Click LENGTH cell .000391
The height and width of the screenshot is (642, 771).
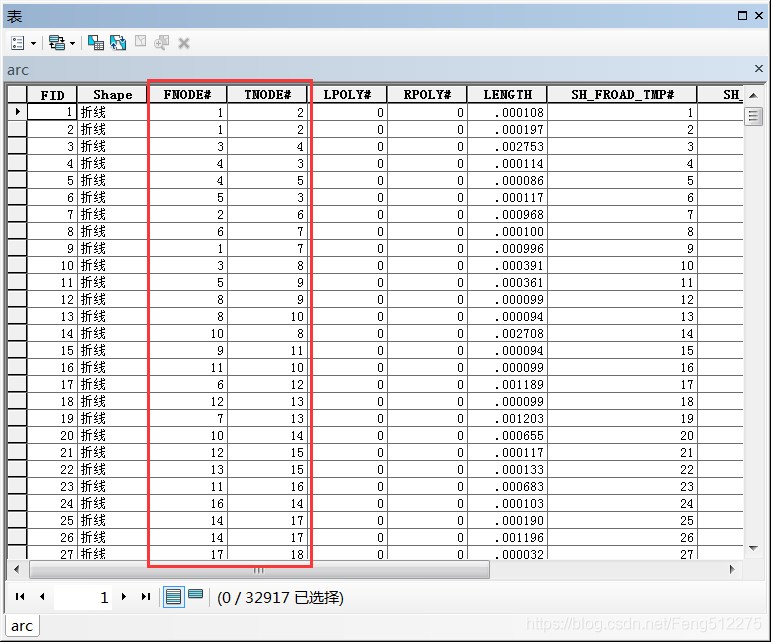pos(507,266)
